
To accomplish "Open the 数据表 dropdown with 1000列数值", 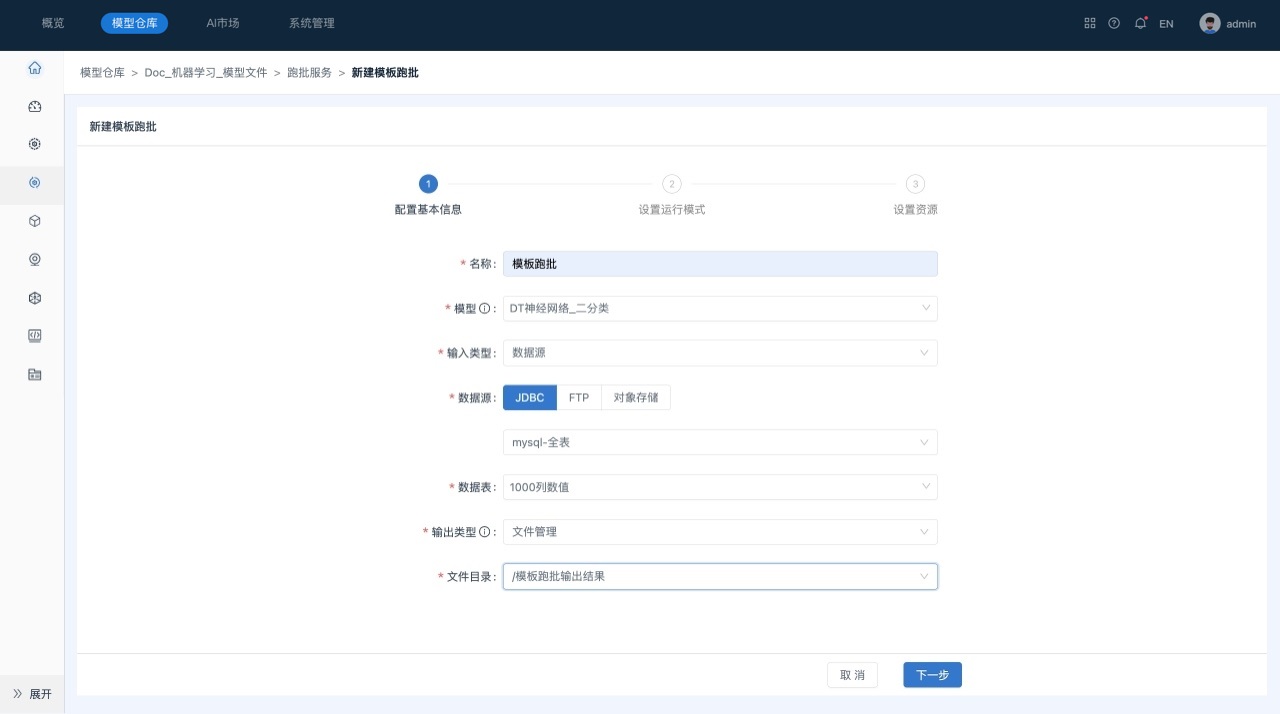I will [720, 487].
